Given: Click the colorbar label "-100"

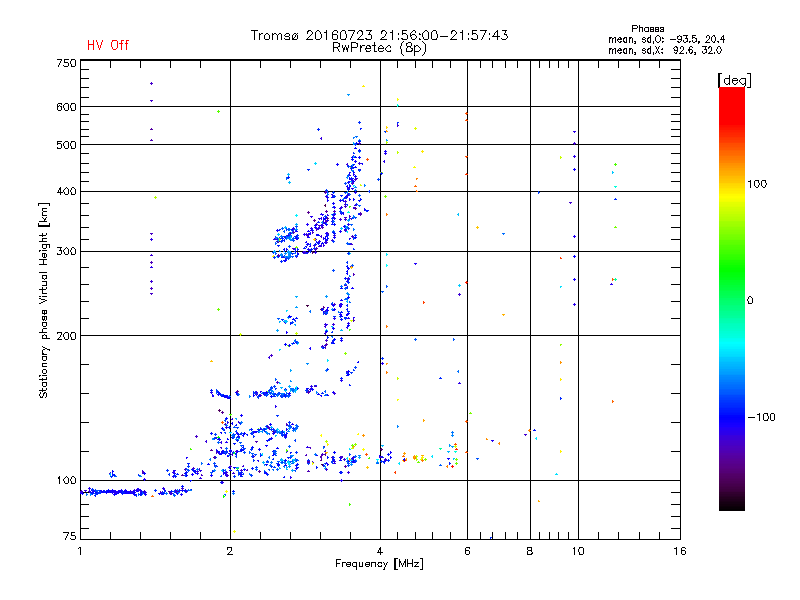Looking at the screenshot, I should 761,417.
